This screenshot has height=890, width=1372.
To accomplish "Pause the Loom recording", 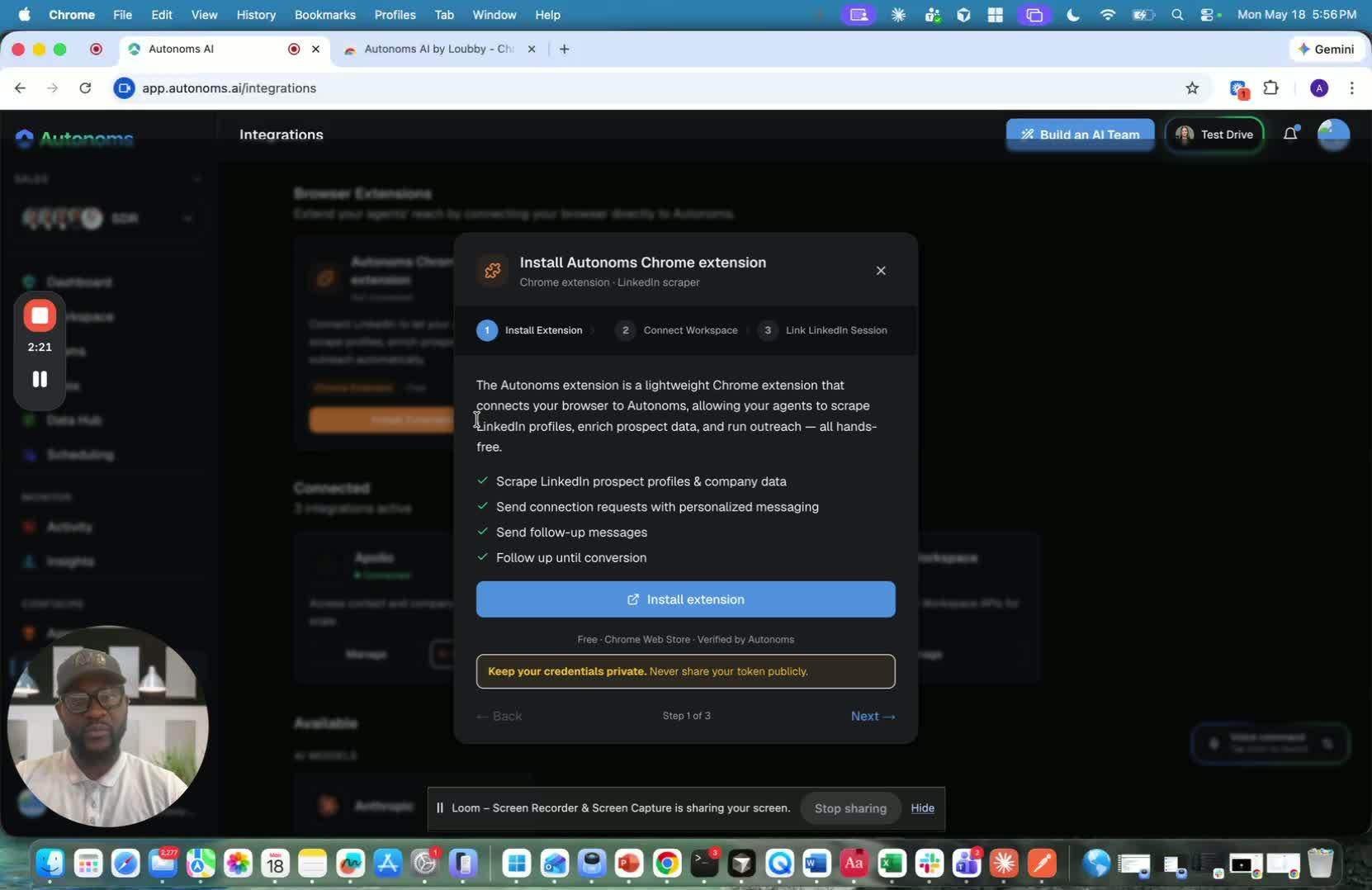I will [x=40, y=379].
